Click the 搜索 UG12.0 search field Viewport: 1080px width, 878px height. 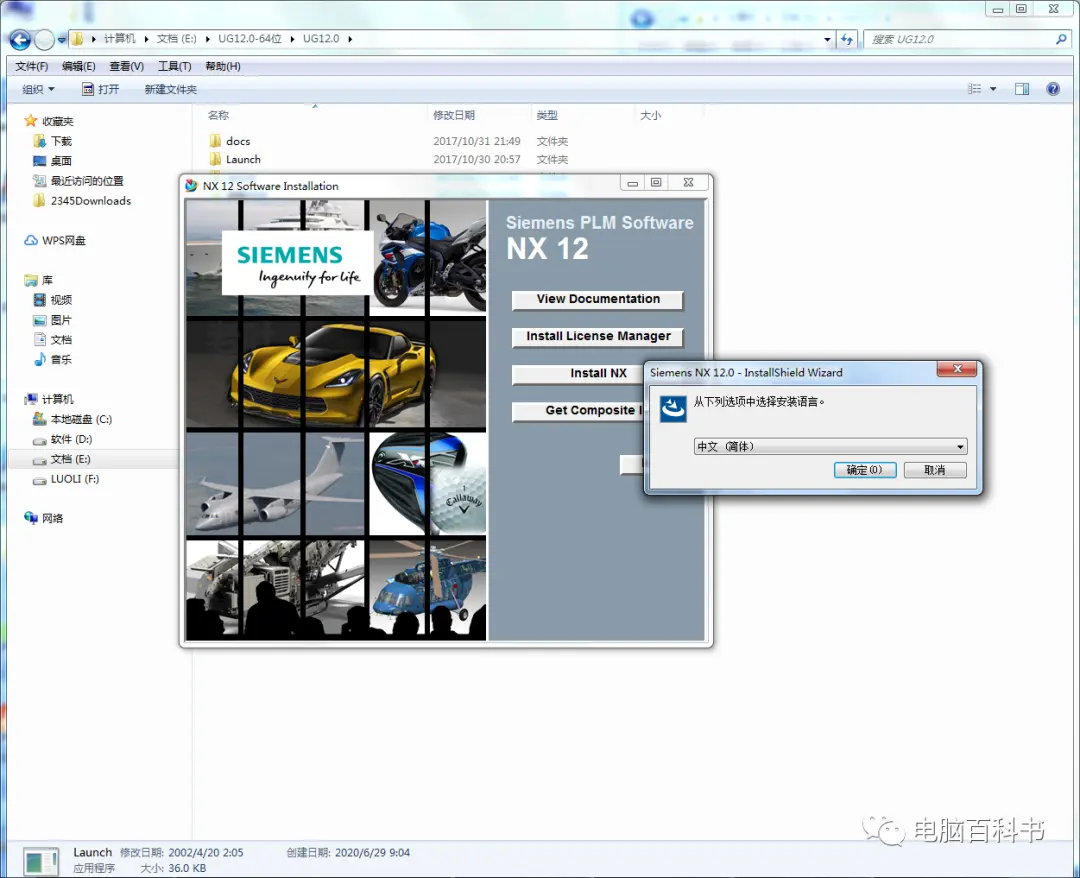(959, 39)
